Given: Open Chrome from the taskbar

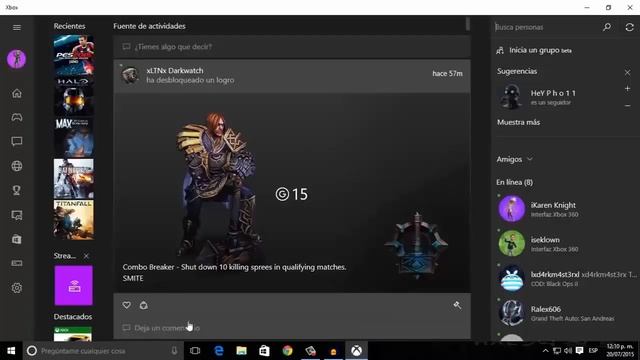Looking at the screenshot, I should [x=287, y=351].
